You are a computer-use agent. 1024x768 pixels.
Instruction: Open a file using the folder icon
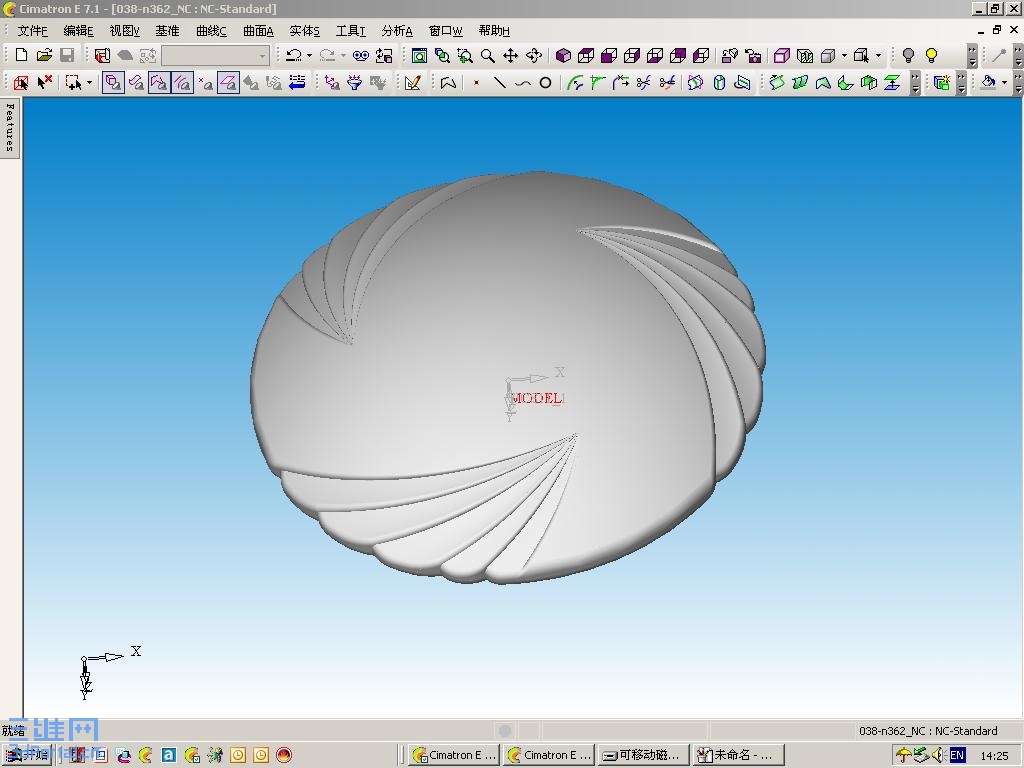(x=44, y=56)
